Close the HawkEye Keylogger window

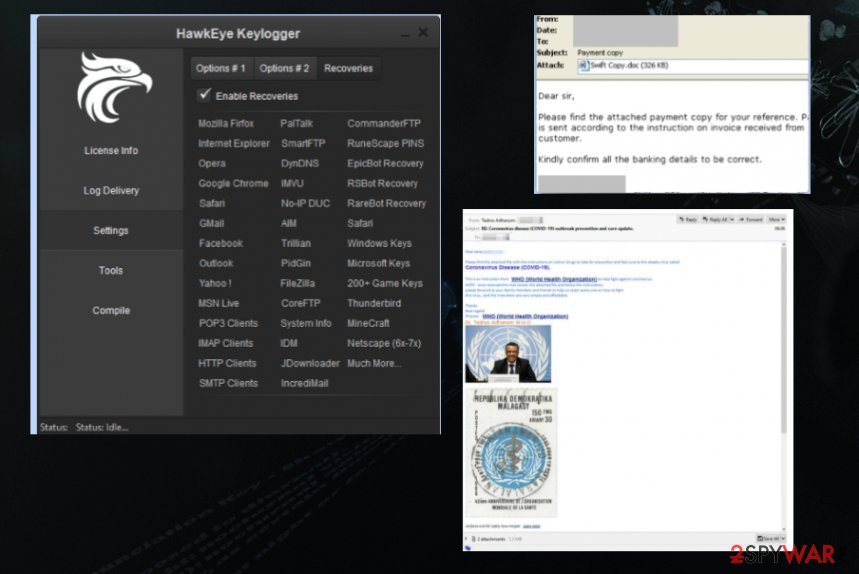[423, 33]
